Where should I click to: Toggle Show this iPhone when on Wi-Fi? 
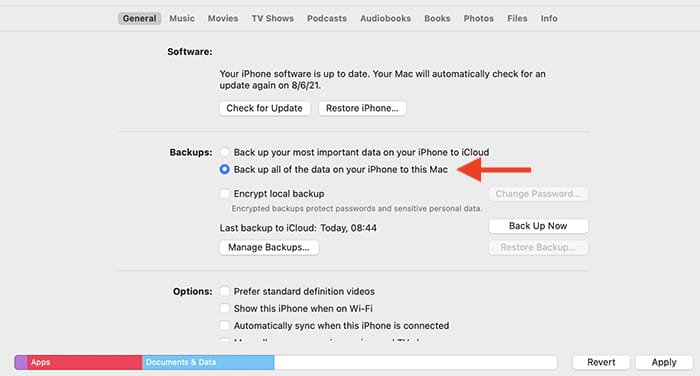[225, 308]
